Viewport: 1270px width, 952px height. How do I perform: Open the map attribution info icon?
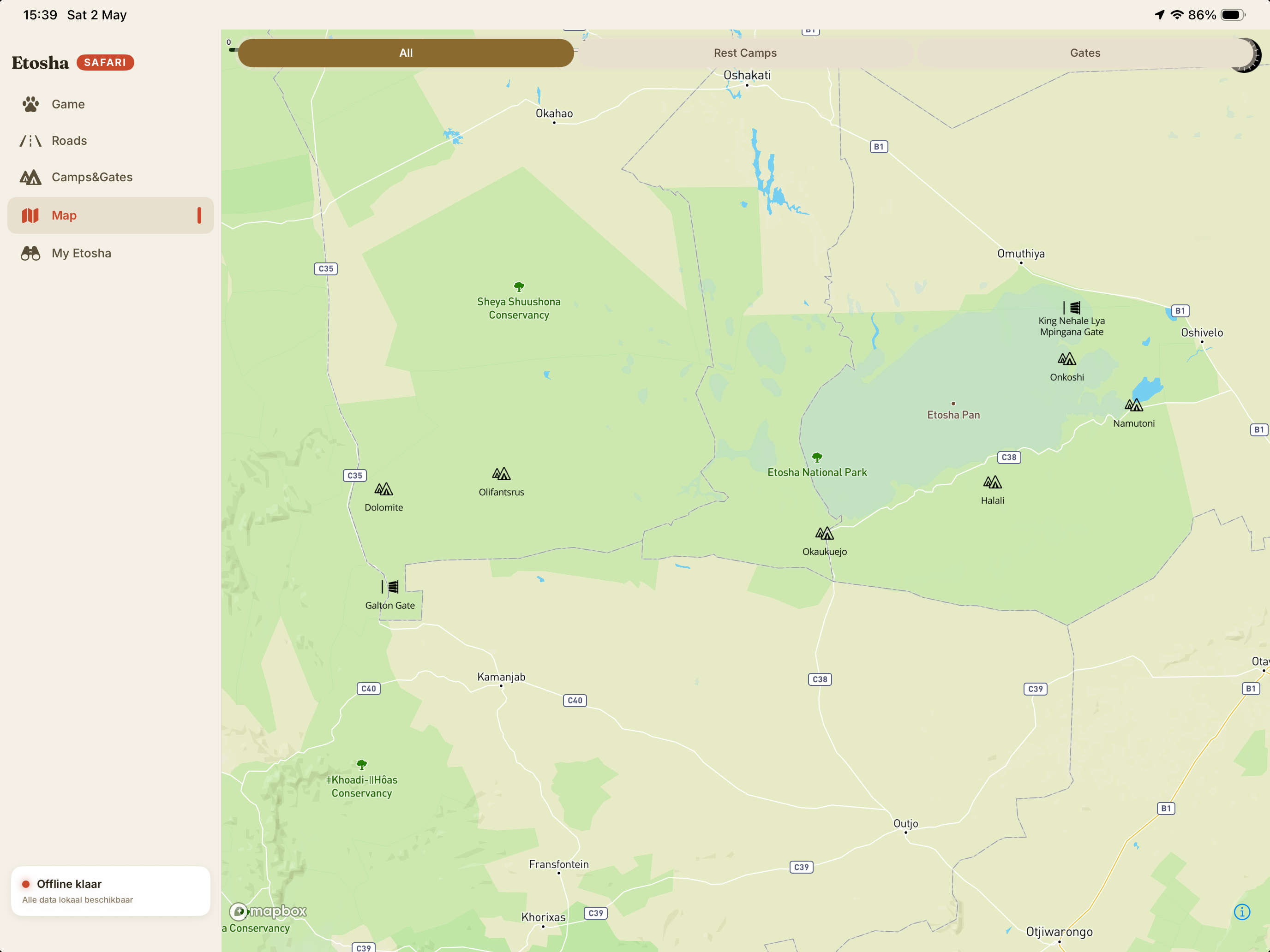(x=1242, y=912)
